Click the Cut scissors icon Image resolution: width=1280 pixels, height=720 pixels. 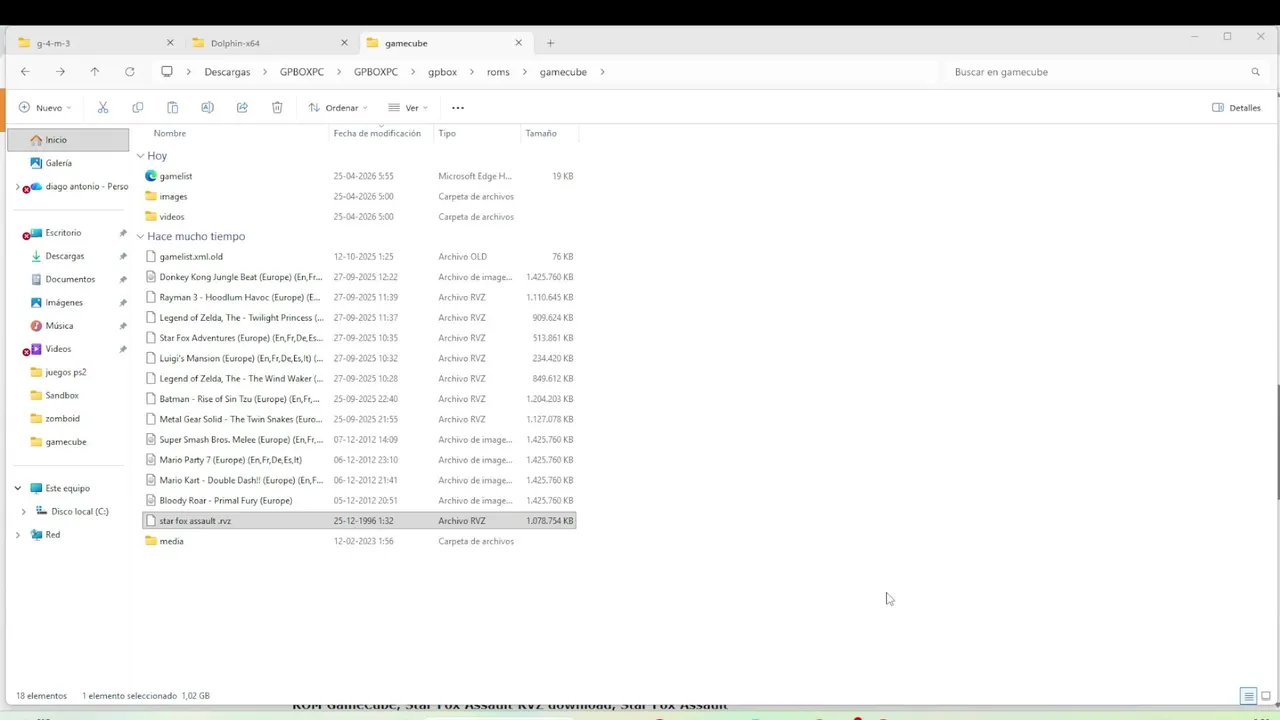[x=102, y=107]
